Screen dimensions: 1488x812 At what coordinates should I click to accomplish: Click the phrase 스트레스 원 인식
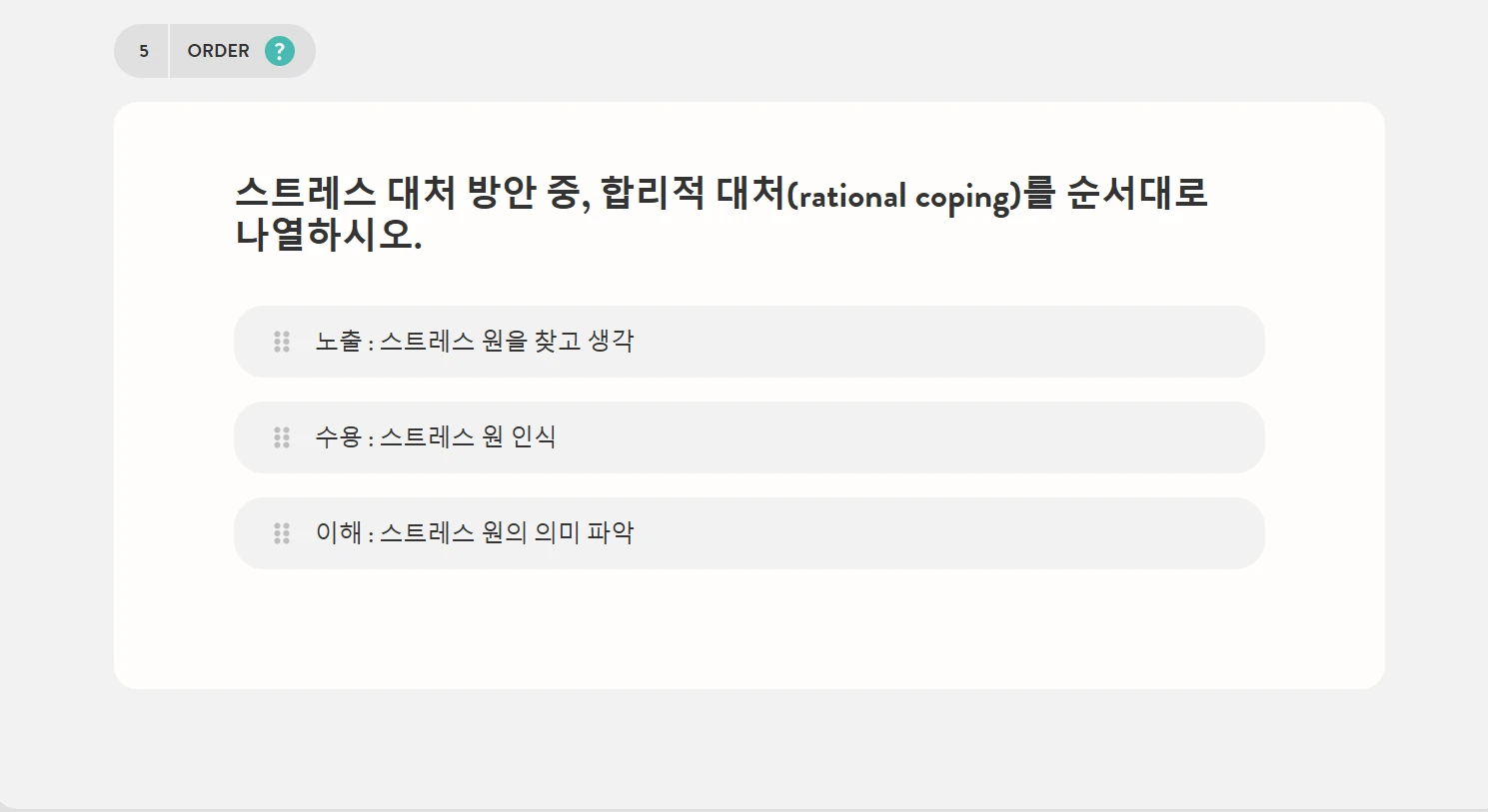pyautogui.click(x=468, y=436)
